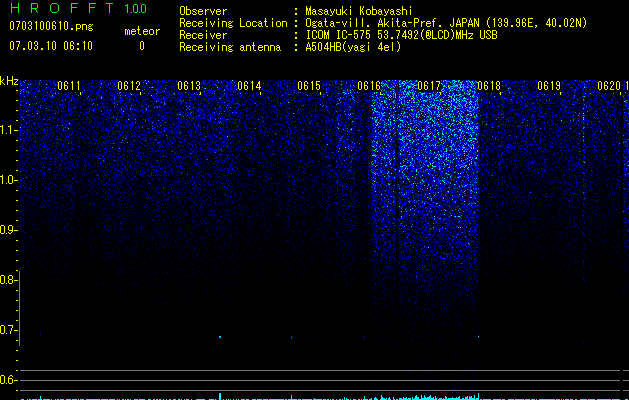Select the antenna value A504HB(yagi 4el)
The height and width of the screenshot is (400, 629).
[x=353, y=47]
